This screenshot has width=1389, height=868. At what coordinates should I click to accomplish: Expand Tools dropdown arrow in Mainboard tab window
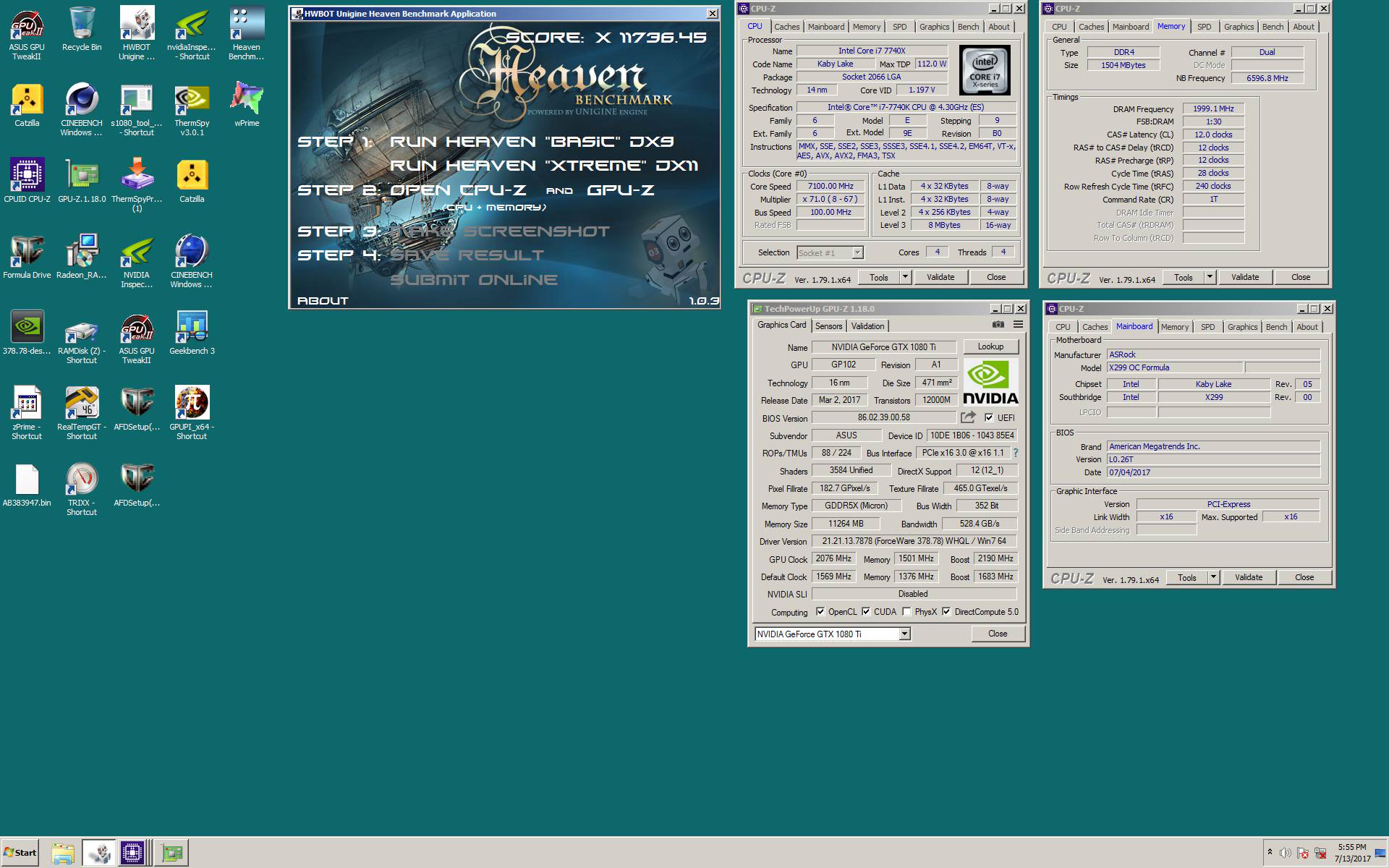click(x=1213, y=577)
